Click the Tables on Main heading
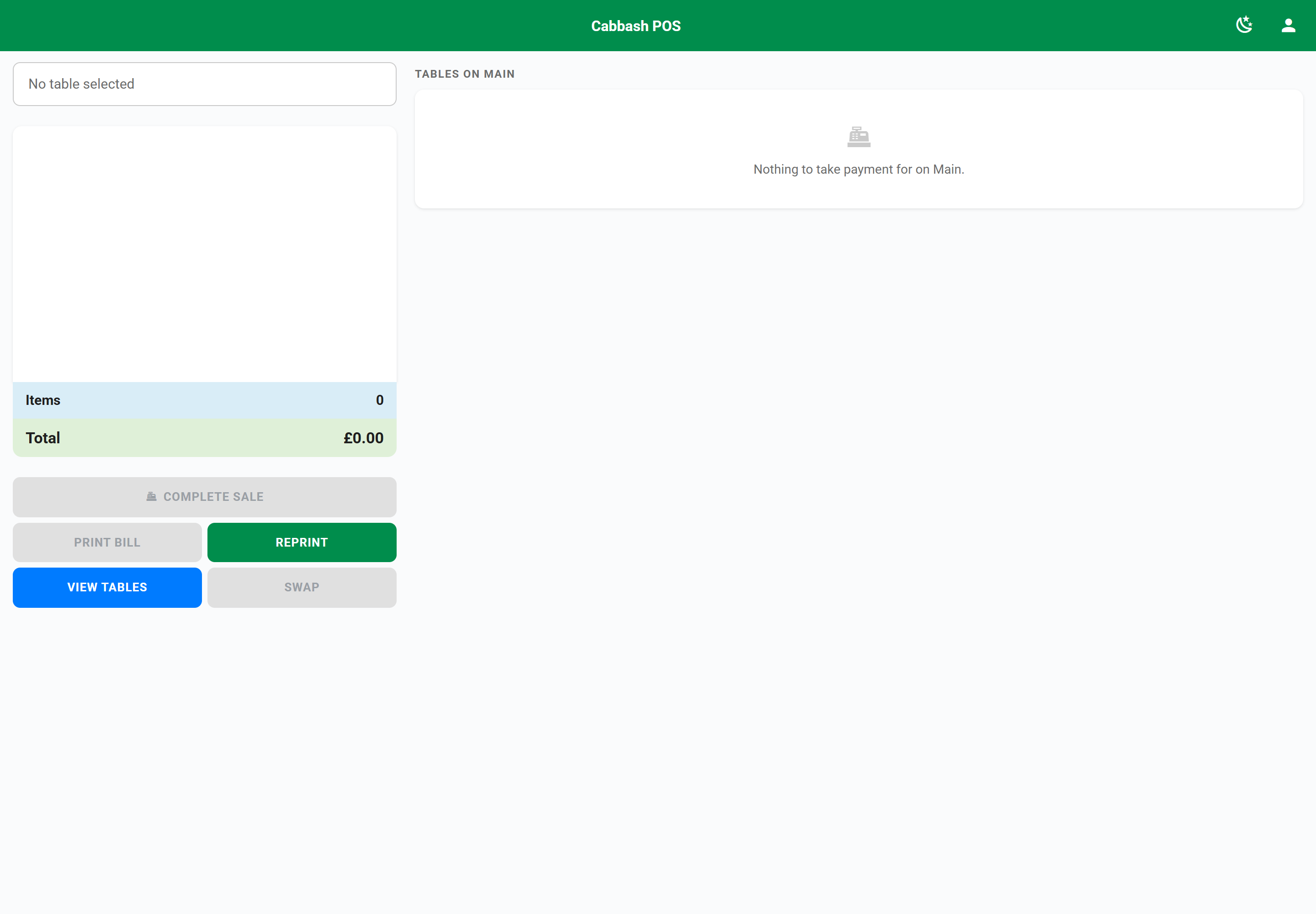The height and width of the screenshot is (914, 1316). (x=464, y=74)
